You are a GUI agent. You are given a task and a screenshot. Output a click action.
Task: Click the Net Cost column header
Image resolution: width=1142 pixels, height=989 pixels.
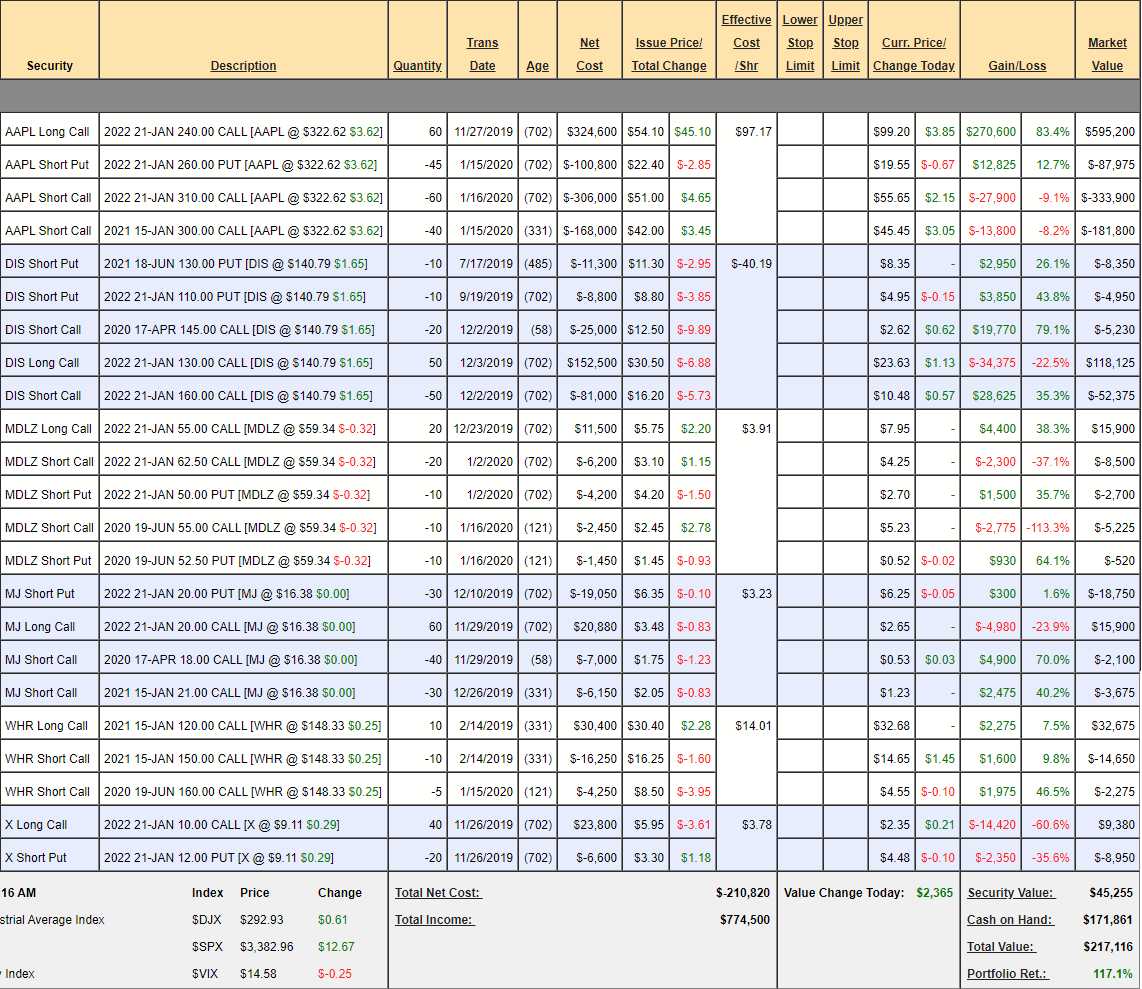click(590, 54)
